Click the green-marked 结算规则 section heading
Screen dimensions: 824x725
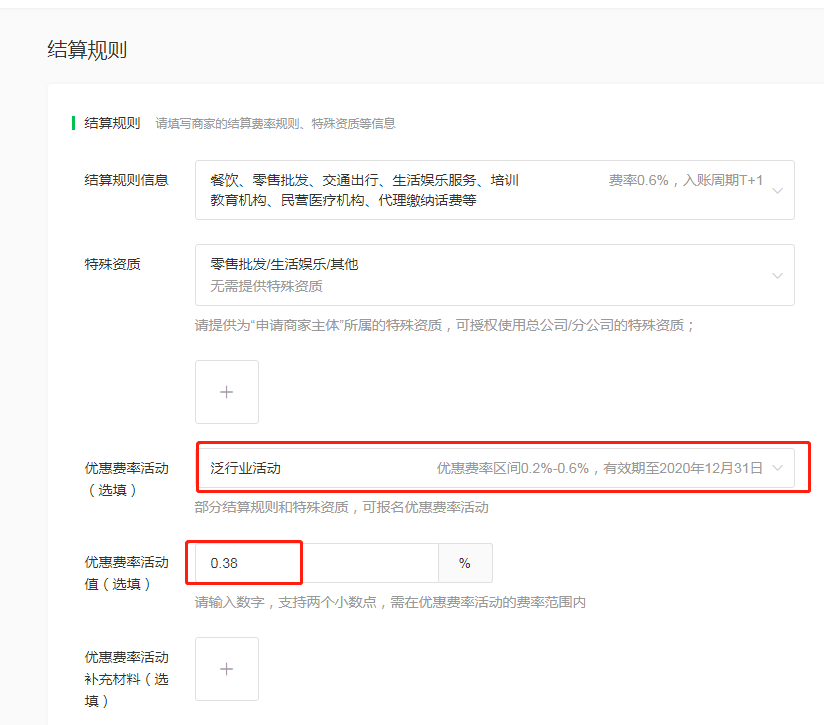point(112,123)
